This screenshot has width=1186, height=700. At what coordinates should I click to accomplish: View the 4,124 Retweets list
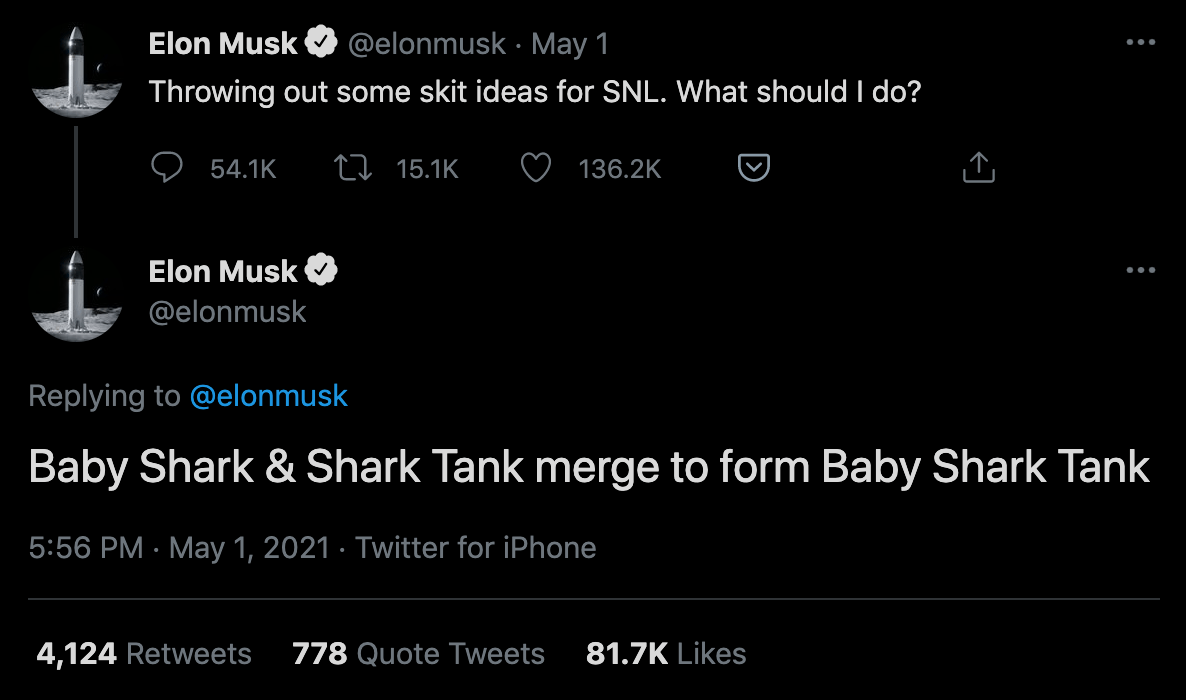coord(144,654)
